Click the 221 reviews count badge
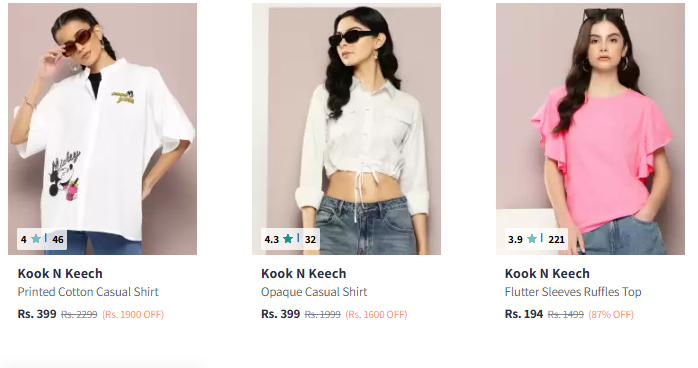The image size is (698, 368). pyautogui.click(x=556, y=239)
